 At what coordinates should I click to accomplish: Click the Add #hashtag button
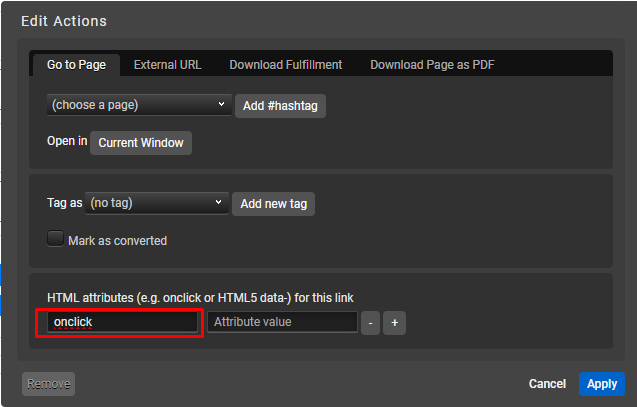[x=280, y=106]
